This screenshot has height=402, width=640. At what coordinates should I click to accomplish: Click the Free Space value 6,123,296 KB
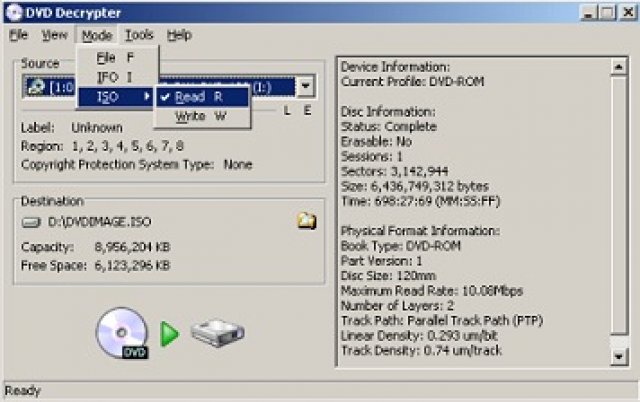click(132, 265)
